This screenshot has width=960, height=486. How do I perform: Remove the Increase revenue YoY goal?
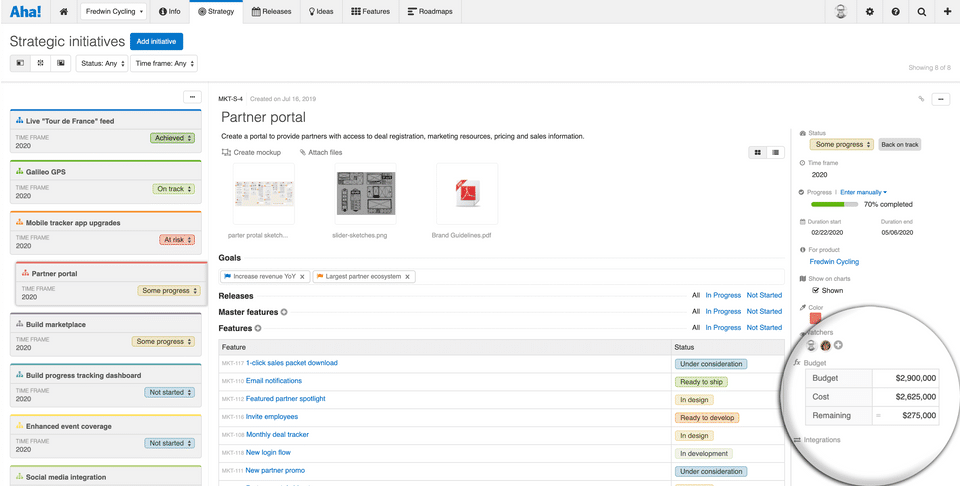302,277
